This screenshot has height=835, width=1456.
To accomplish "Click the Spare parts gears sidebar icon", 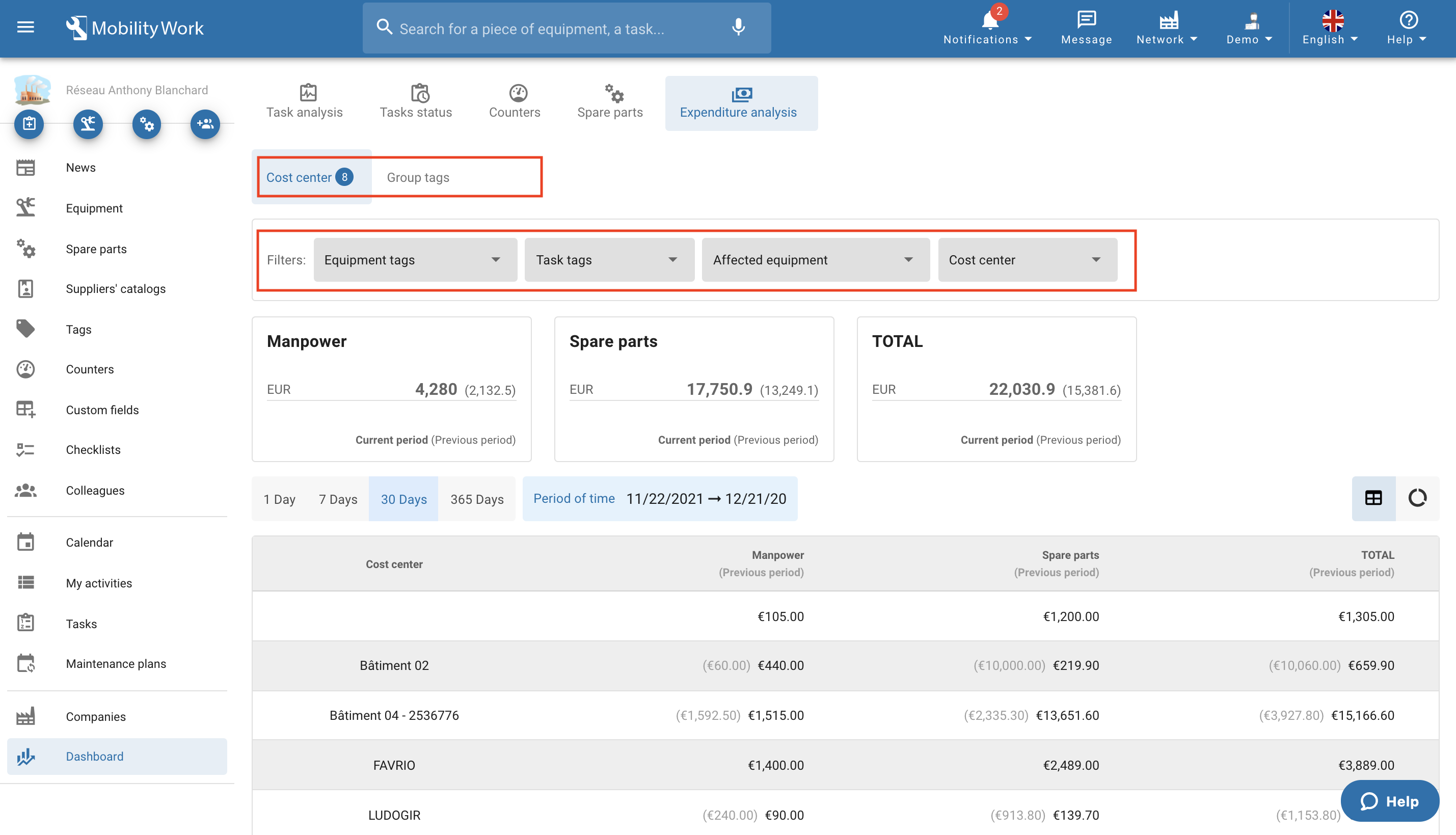I will [x=25, y=248].
